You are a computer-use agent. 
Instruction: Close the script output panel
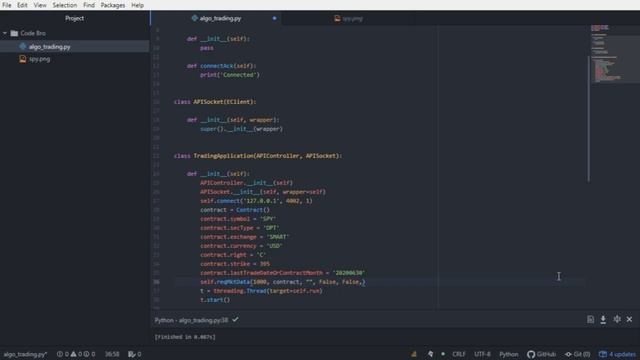[x=629, y=320]
